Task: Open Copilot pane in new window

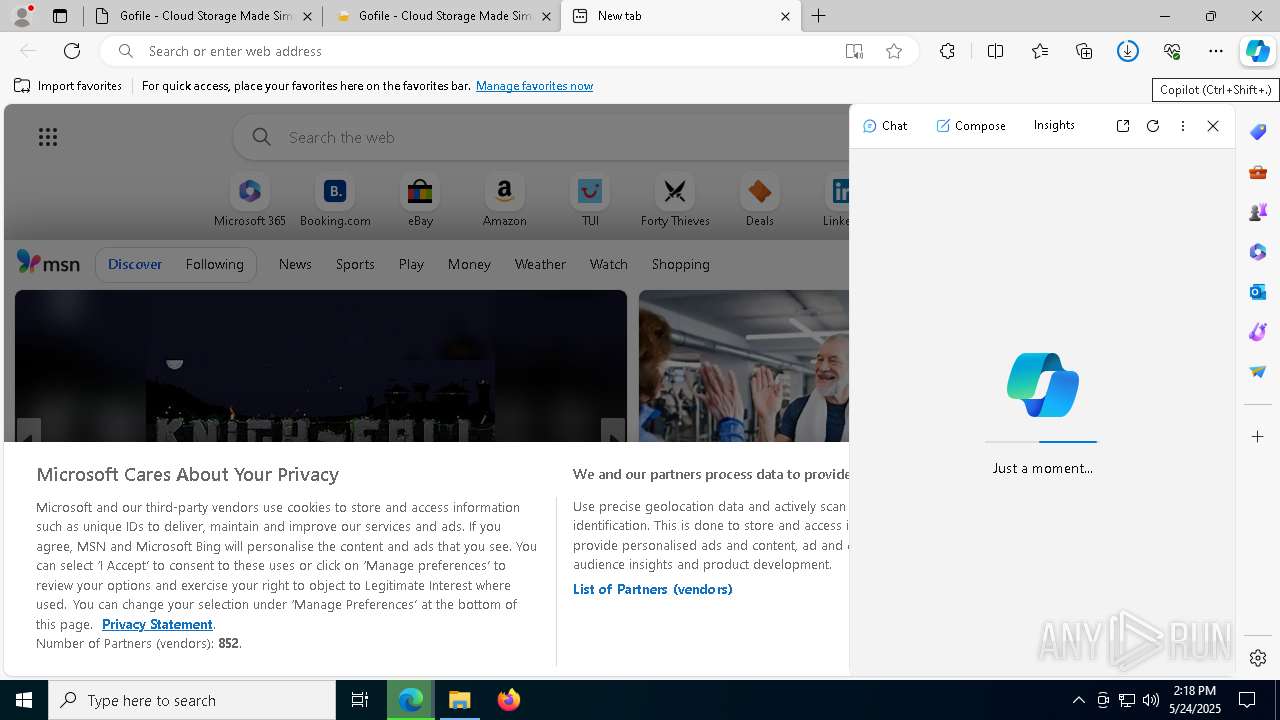Action: [x=1123, y=126]
